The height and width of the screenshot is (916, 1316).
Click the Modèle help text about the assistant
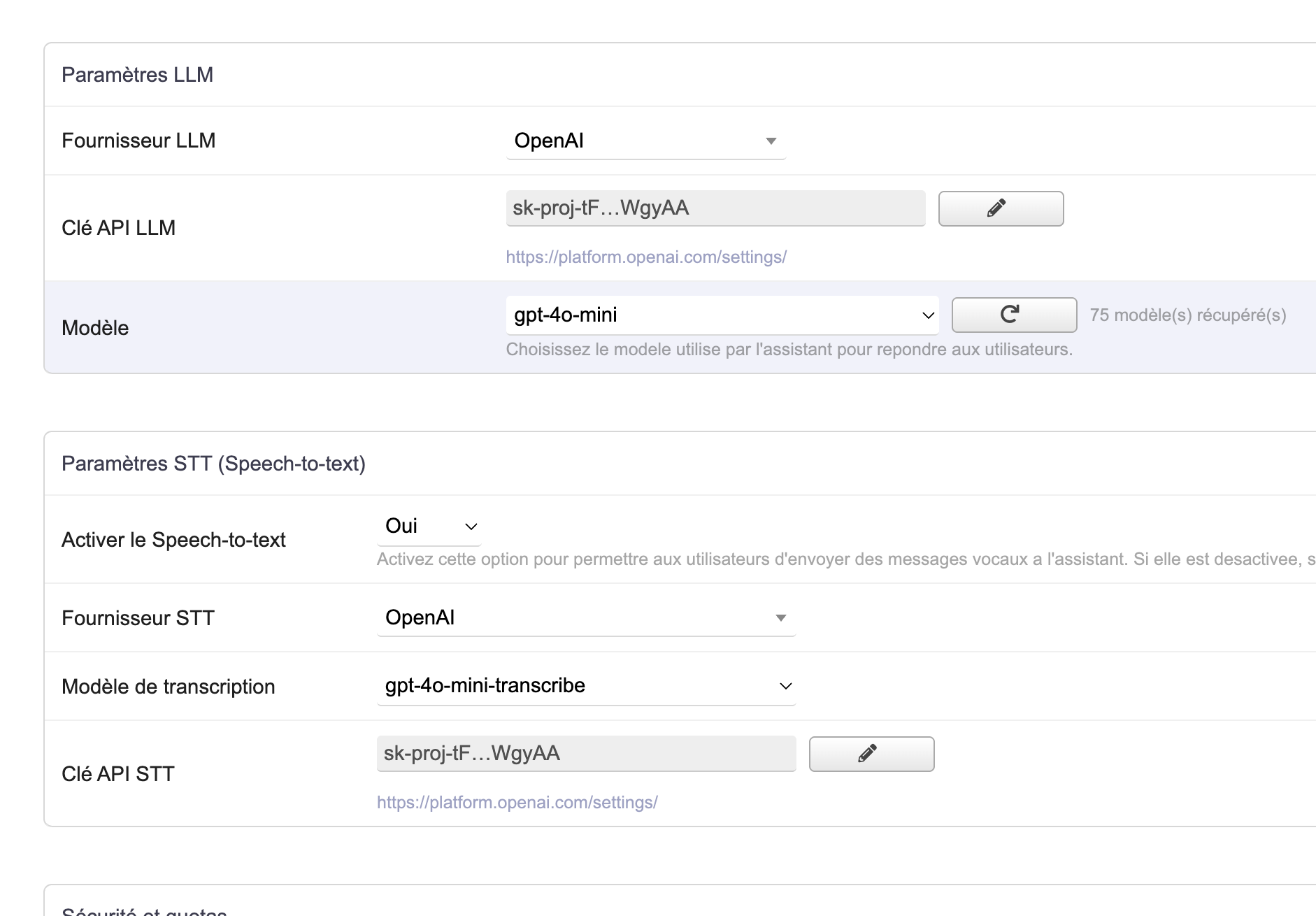[x=789, y=350]
